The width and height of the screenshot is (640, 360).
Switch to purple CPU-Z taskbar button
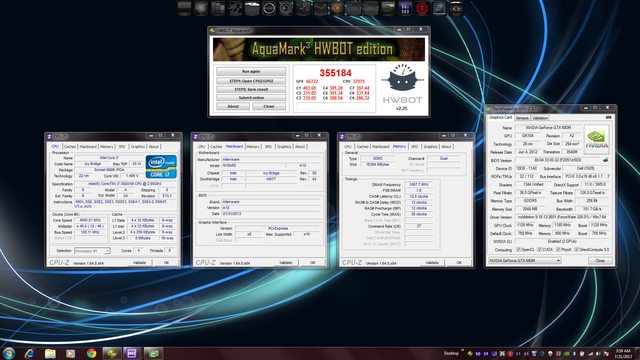click(132, 353)
